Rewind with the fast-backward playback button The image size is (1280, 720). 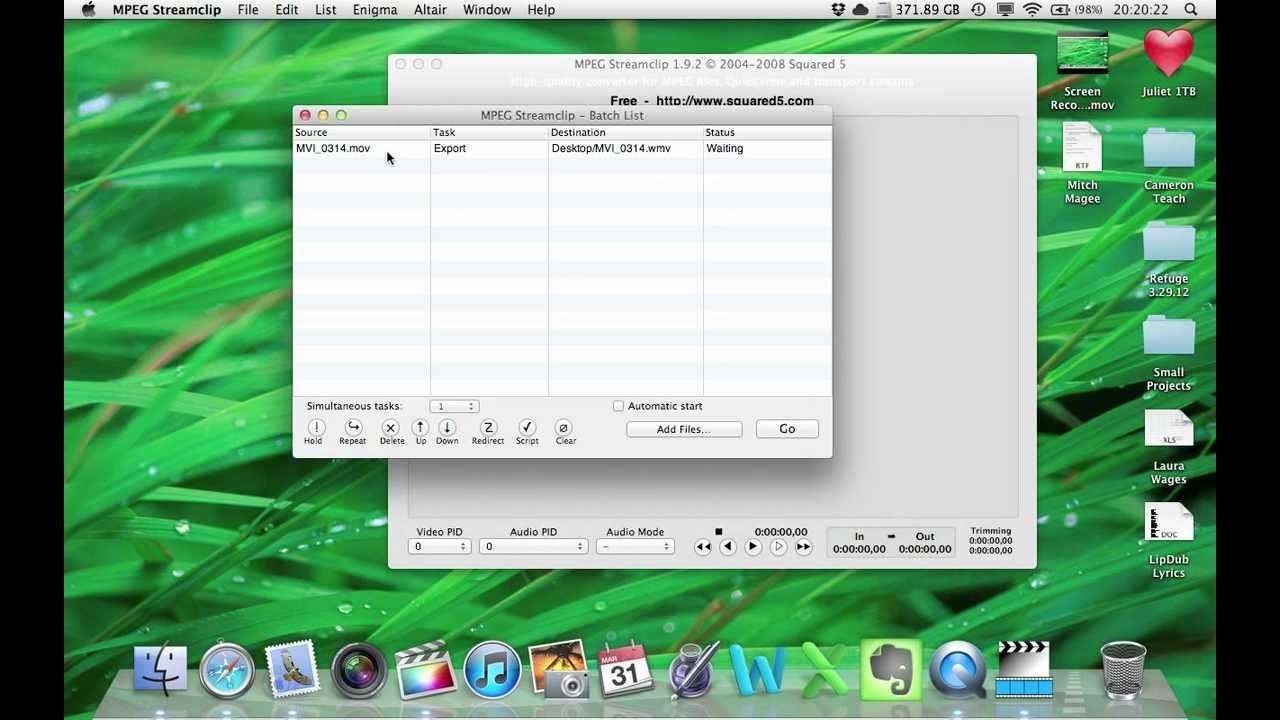pos(703,547)
